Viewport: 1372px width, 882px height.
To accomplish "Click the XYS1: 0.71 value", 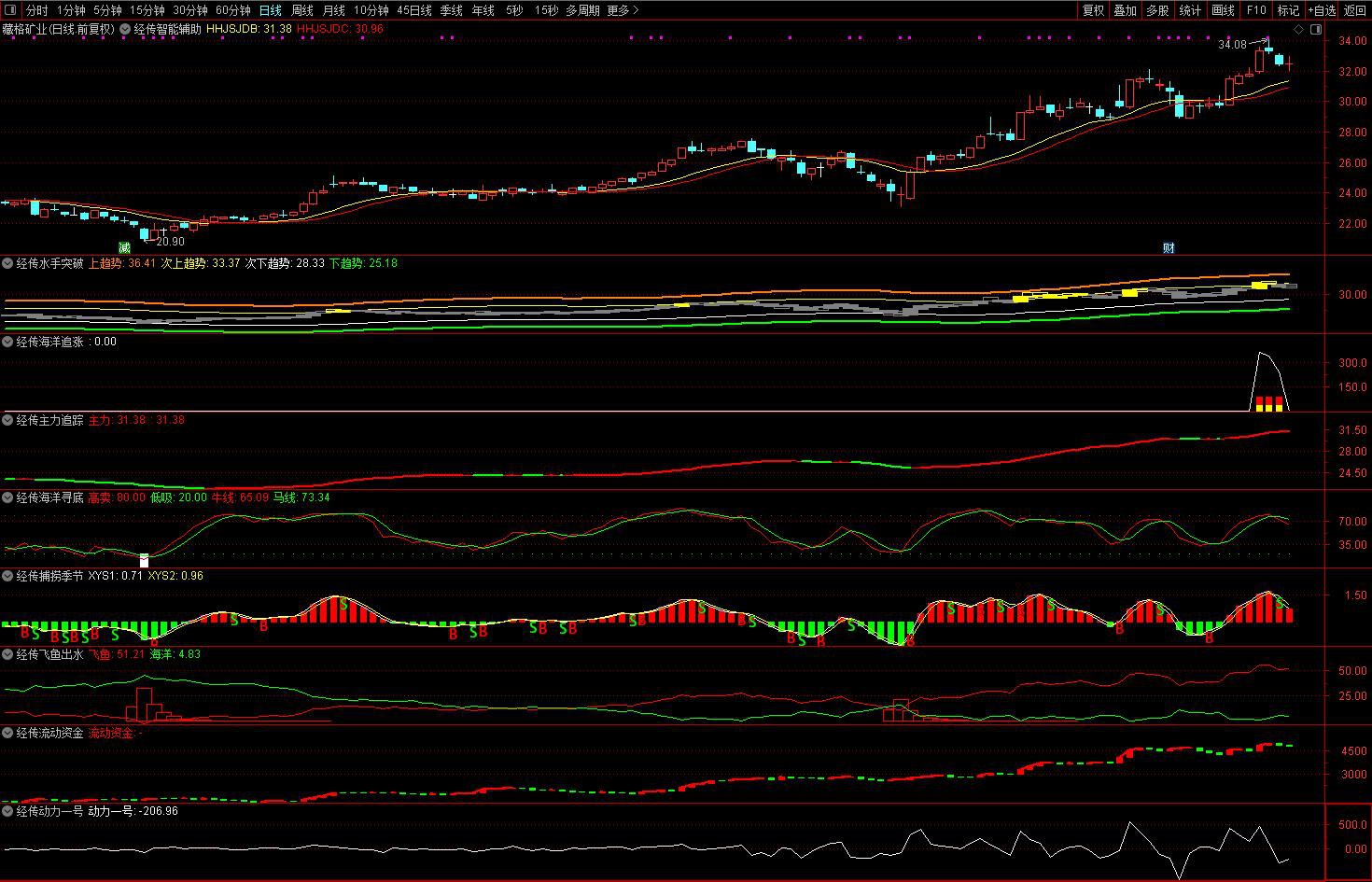I will point(116,576).
